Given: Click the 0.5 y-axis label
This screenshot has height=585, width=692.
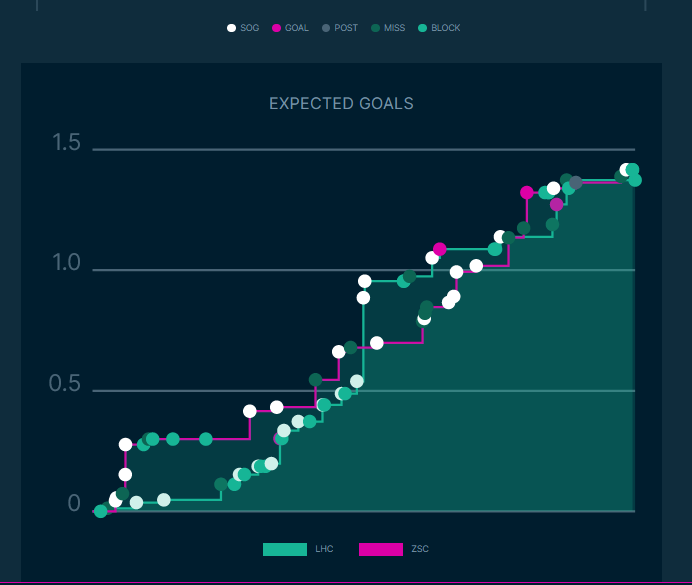Looking at the screenshot, I should [67, 384].
